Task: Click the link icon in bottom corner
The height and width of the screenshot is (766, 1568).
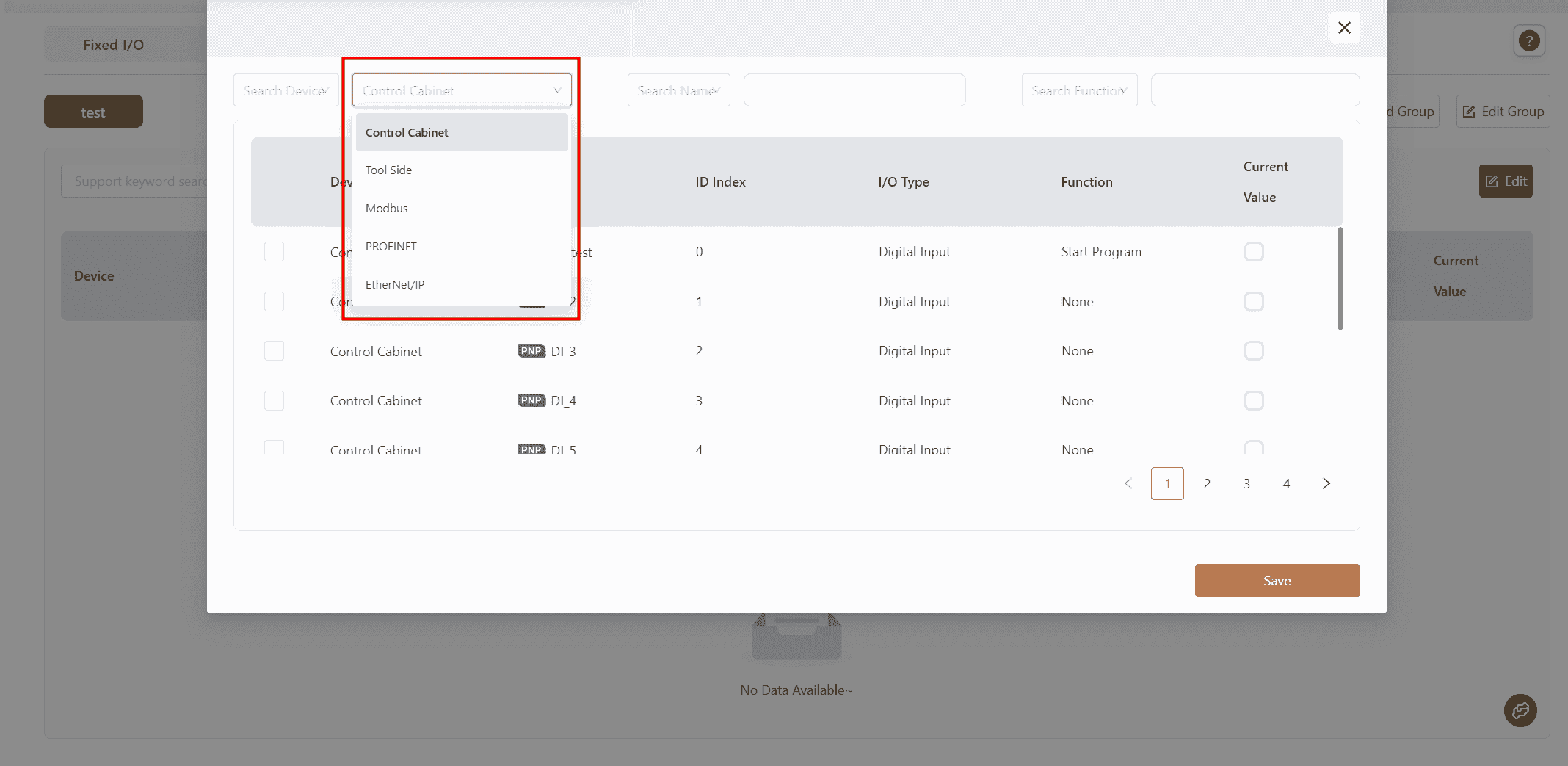Action: pos(1520,710)
